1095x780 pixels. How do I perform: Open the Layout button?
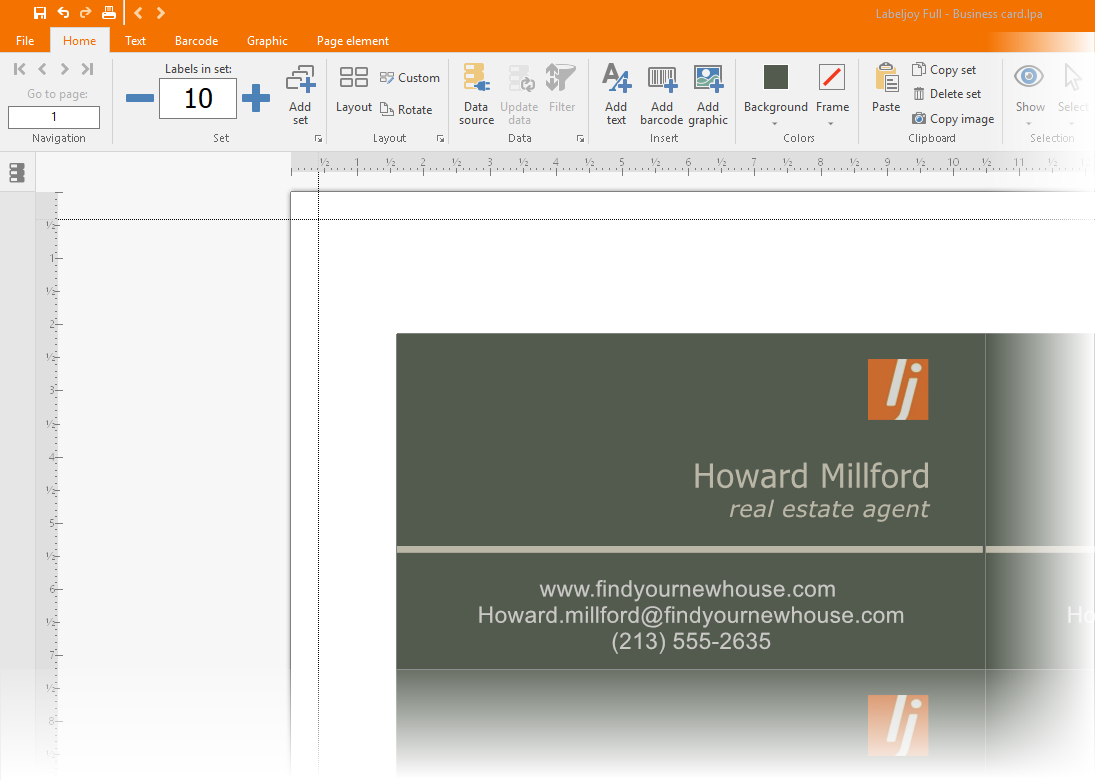tap(353, 89)
